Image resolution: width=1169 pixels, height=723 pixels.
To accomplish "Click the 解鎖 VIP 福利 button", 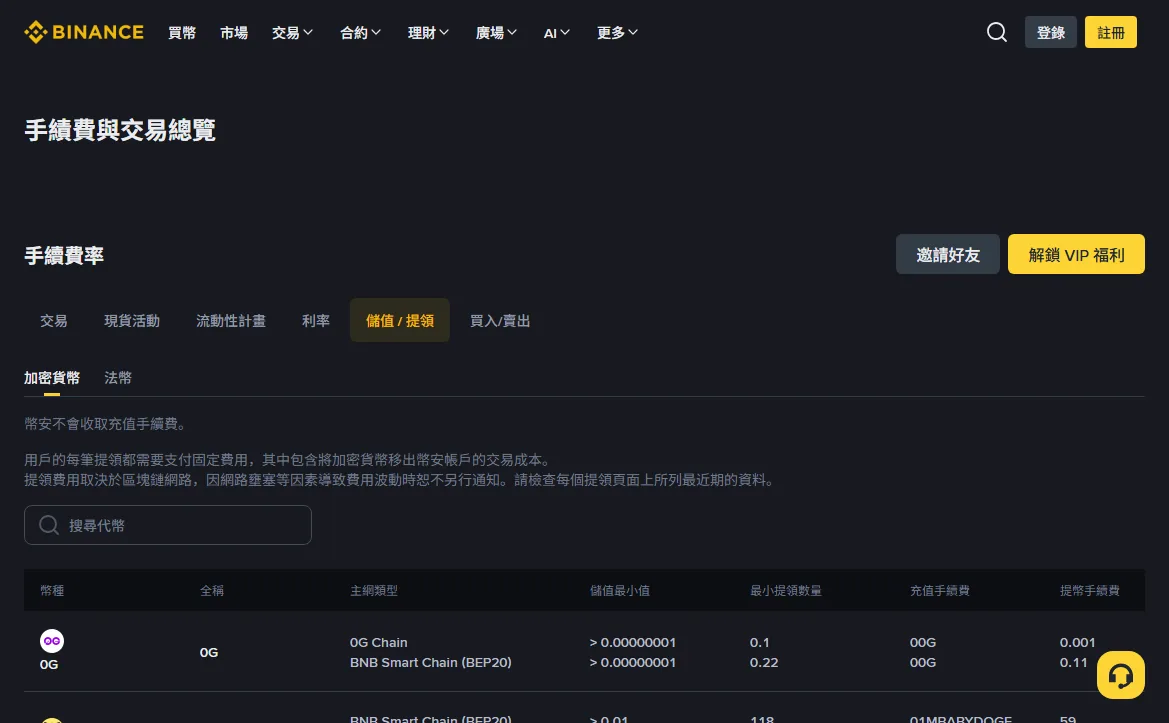I will click(x=1076, y=254).
